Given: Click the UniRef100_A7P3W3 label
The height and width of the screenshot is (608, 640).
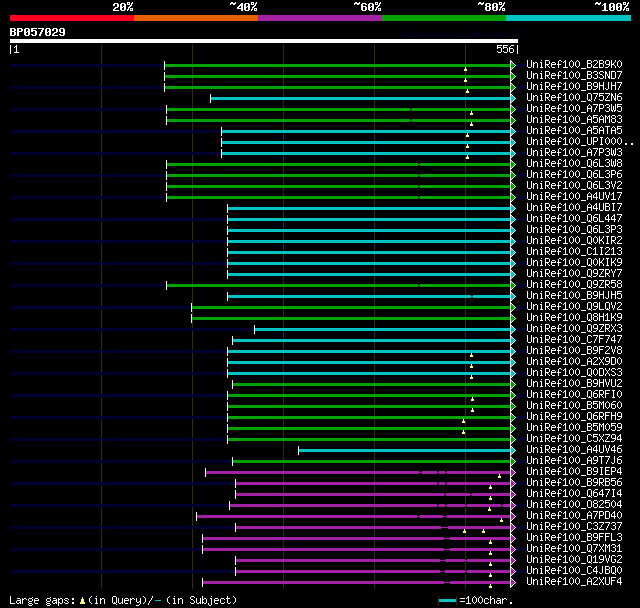Looking at the screenshot, I should (574, 153).
